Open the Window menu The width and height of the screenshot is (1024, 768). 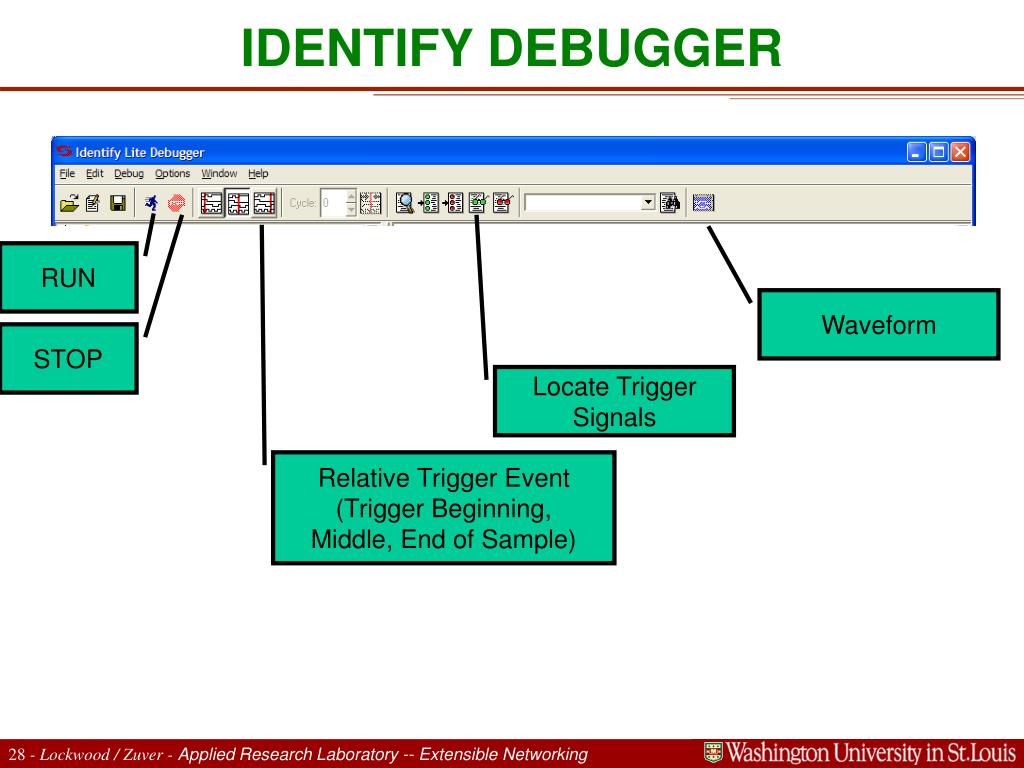click(x=219, y=174)
